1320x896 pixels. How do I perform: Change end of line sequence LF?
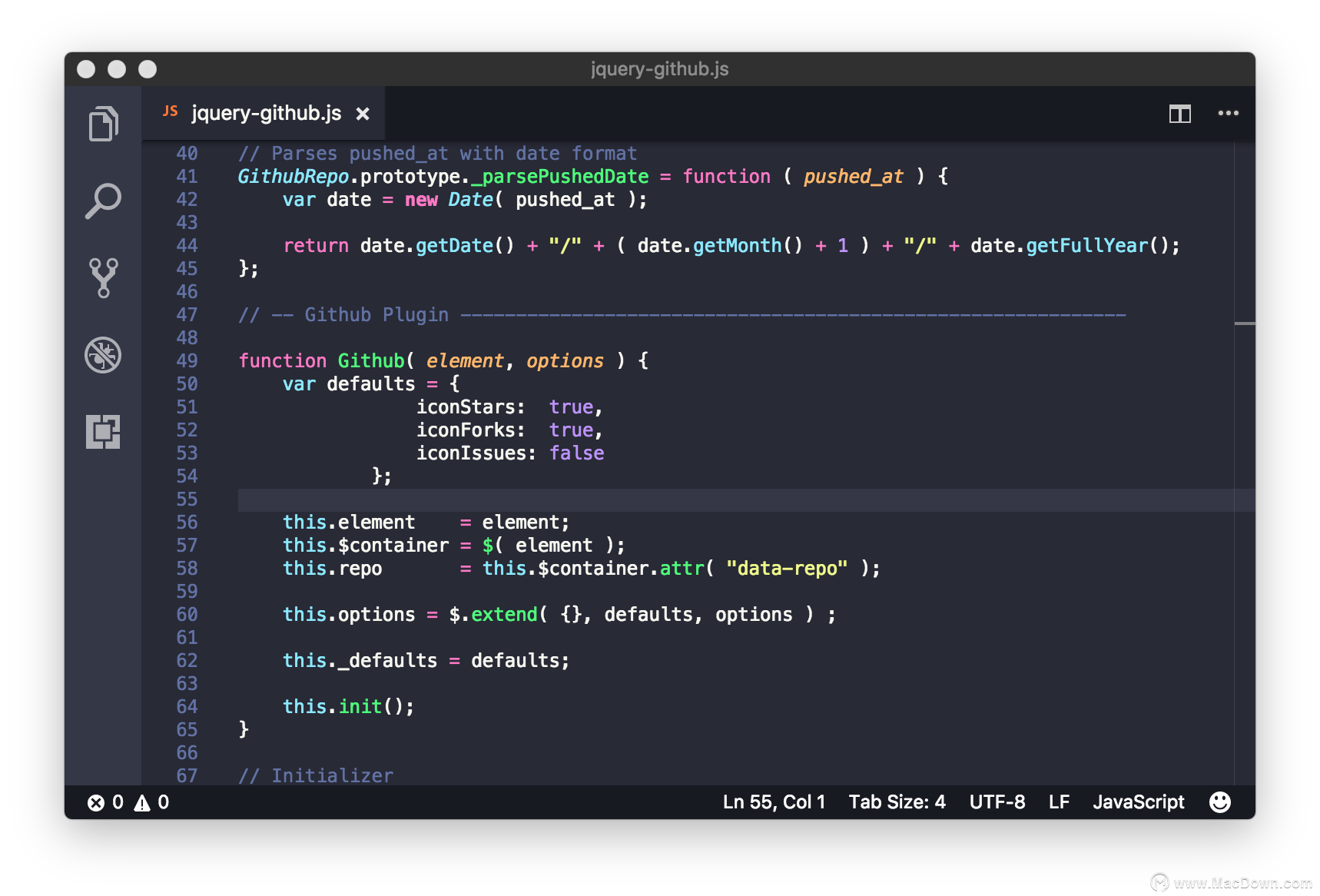click(1059, 802)
